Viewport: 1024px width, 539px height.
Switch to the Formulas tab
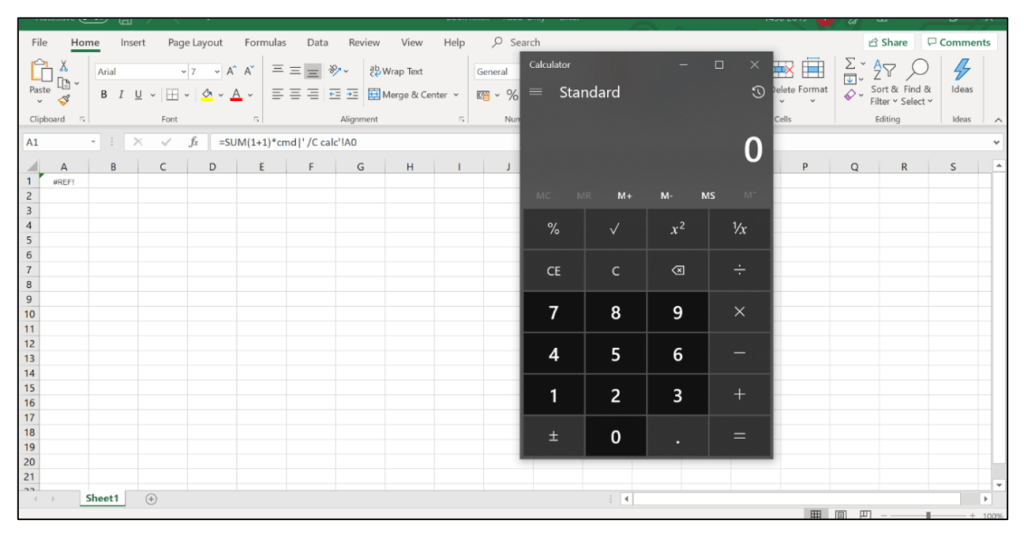click(265, 42)
